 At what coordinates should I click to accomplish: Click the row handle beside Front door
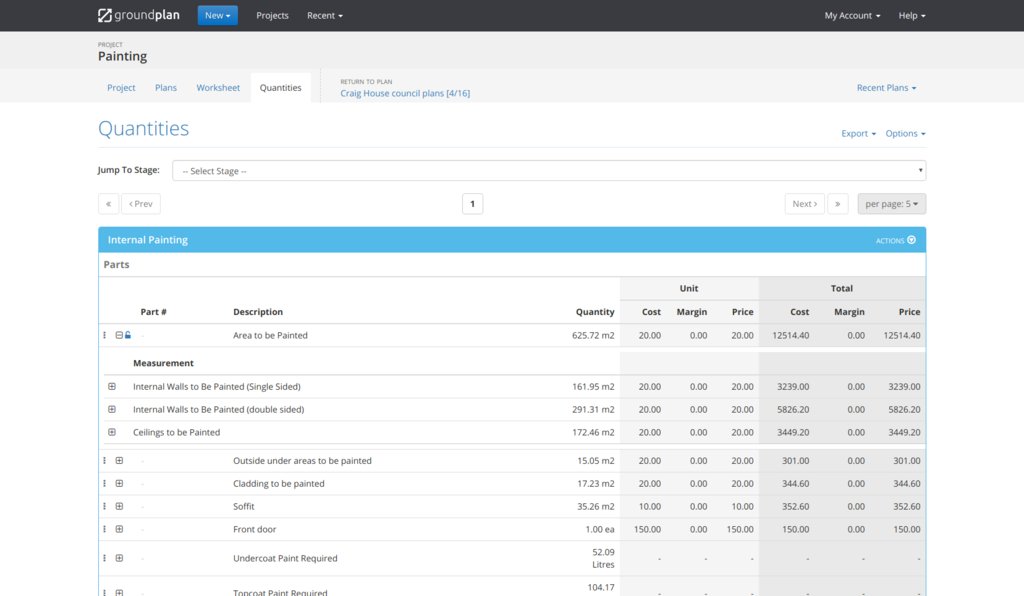tap(104, 530)
